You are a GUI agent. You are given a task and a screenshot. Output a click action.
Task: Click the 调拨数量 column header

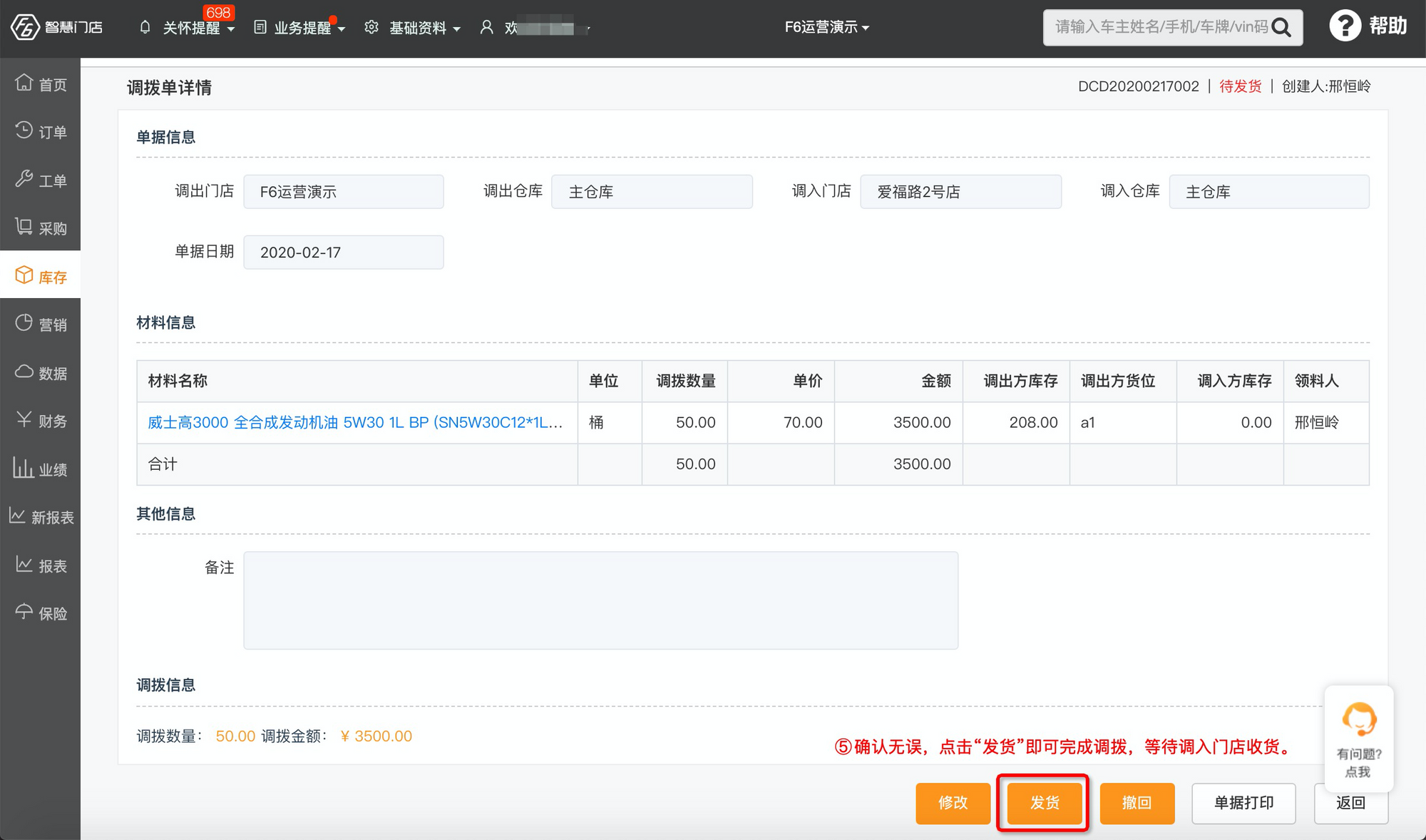[685, 381]
